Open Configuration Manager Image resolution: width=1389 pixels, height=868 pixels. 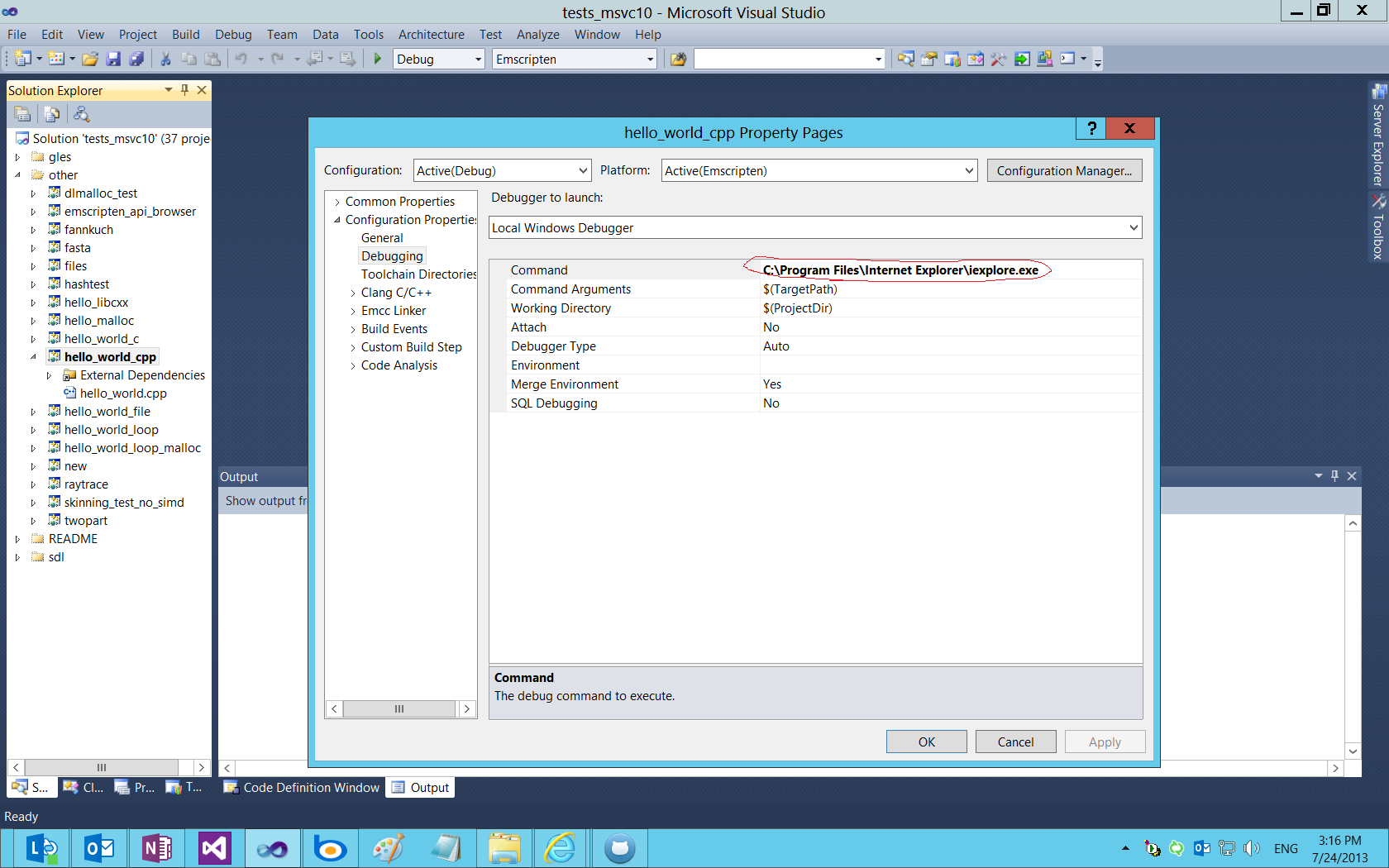tap(1064, 170)
